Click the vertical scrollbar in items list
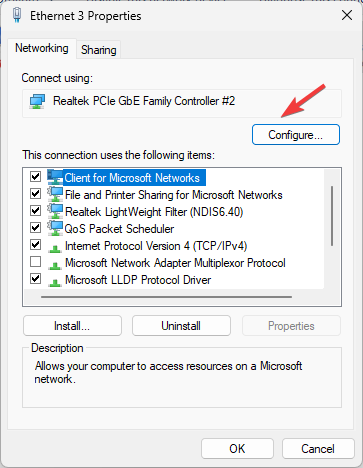This screenshot has height=468, width=363. (x=332, y=216)
